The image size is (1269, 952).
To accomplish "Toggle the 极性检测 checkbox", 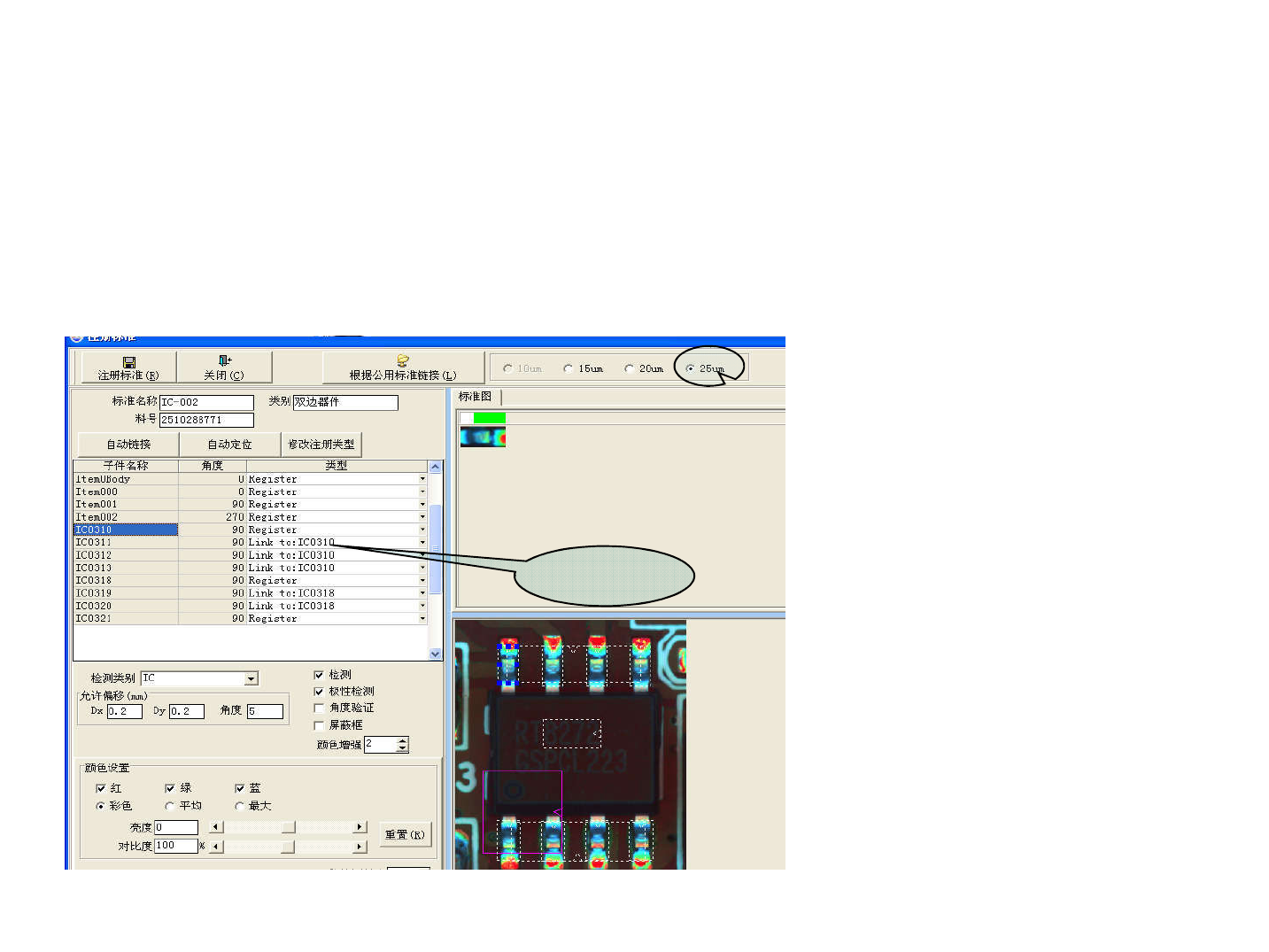I will [x=319, y=692].
